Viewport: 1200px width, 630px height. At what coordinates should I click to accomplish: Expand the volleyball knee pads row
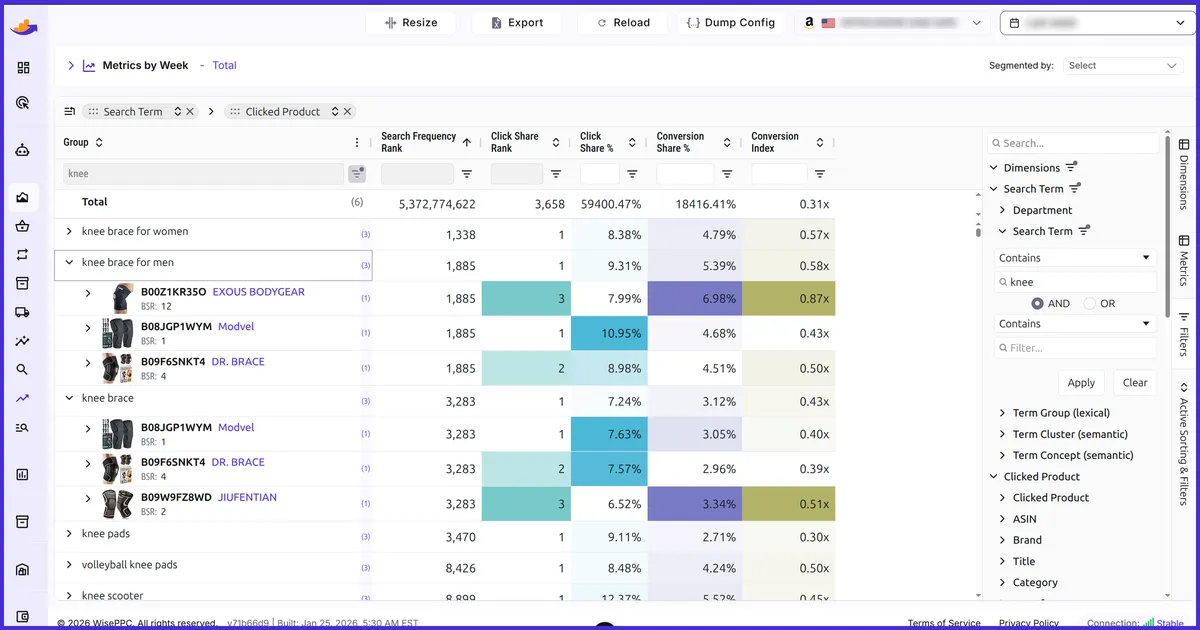[x=69, y=565]
